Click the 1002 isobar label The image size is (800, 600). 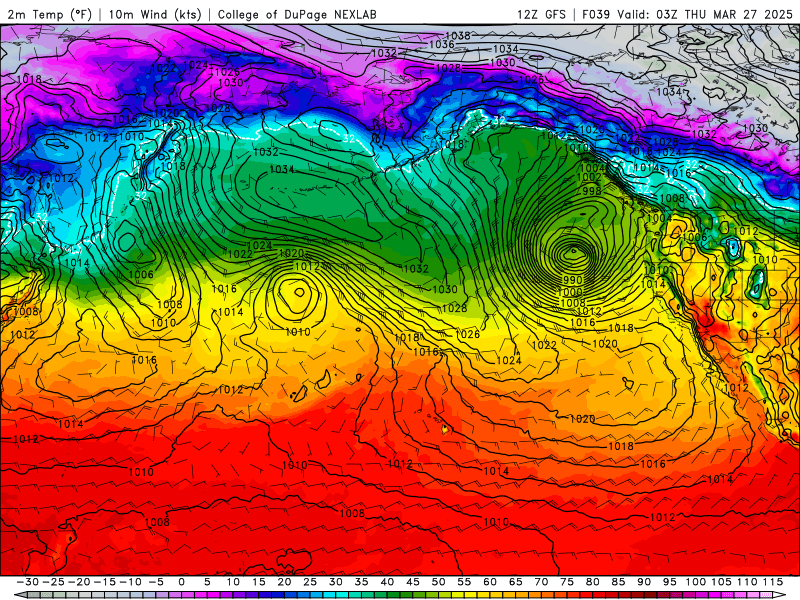tap(588, 177)
